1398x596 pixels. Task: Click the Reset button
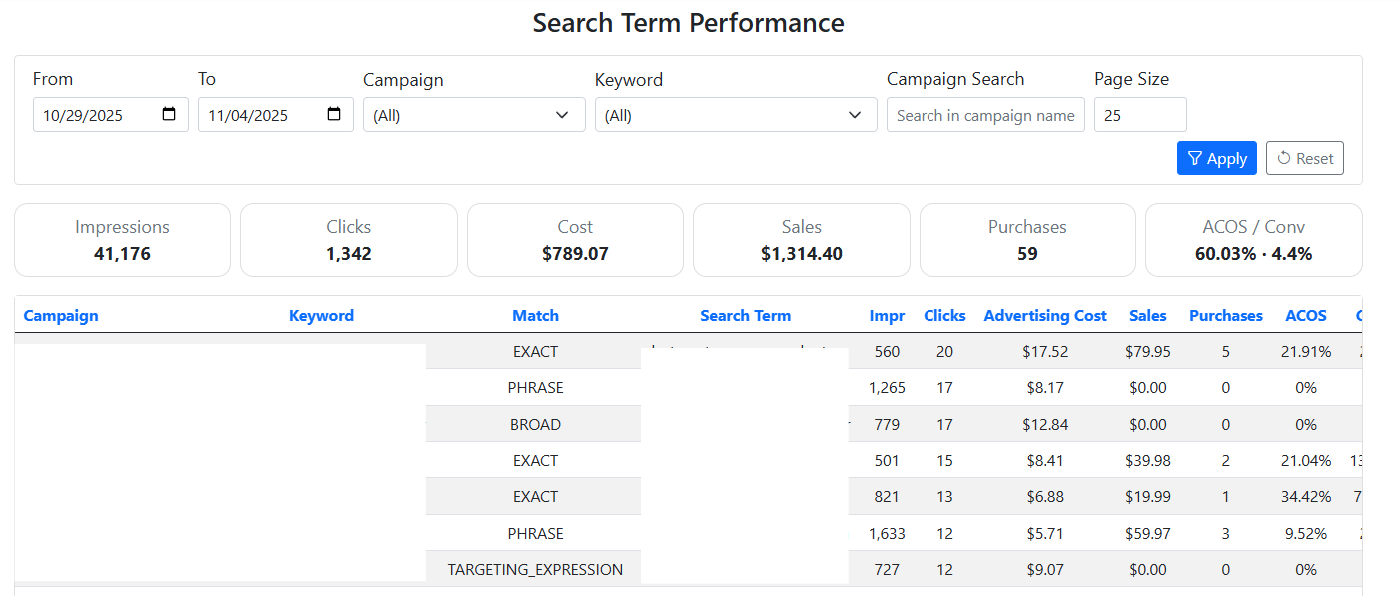[1304, 158]
